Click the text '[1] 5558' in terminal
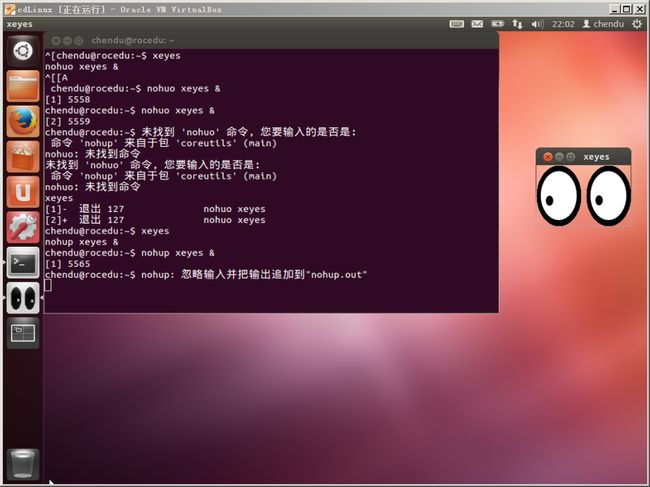 coord(68,99)
